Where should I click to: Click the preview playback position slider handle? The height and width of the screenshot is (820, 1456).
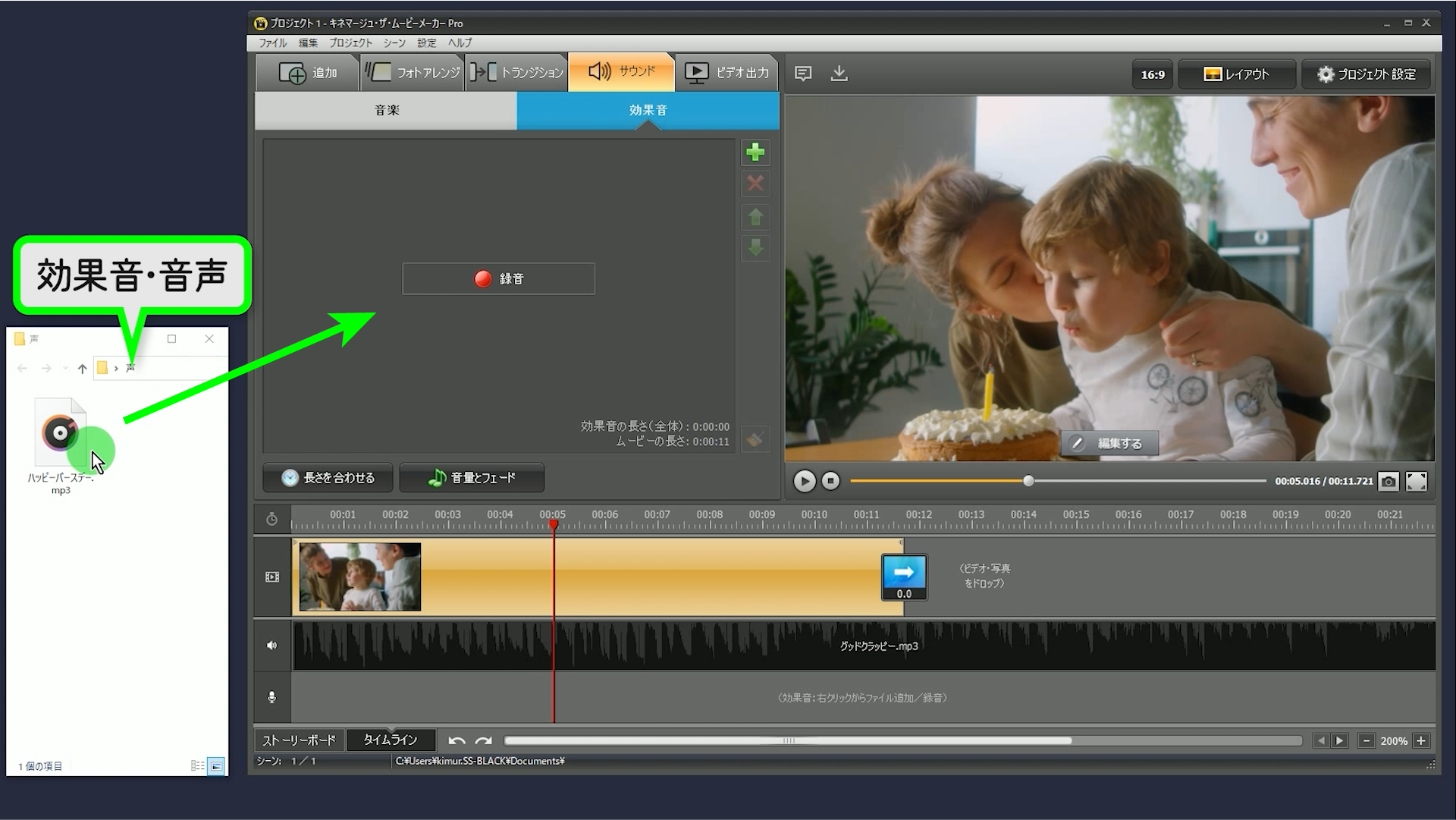click(x=1028, y=481)
